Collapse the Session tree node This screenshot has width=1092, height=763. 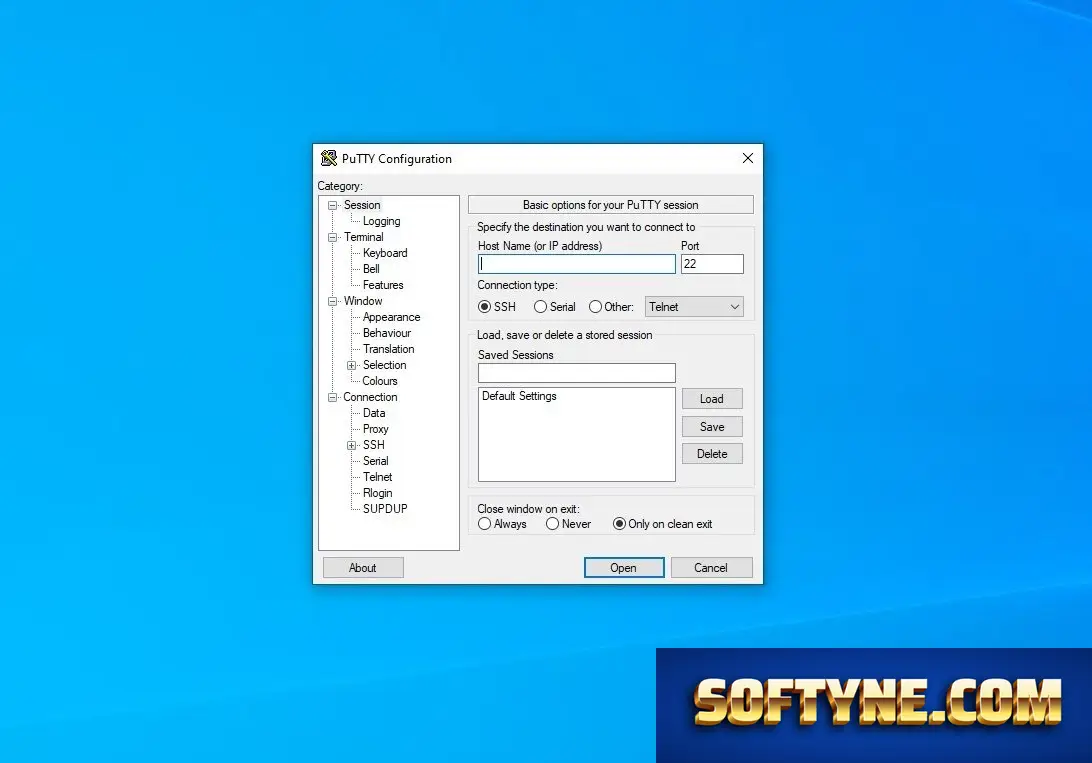pyautogui.click(x=332, y=205)
